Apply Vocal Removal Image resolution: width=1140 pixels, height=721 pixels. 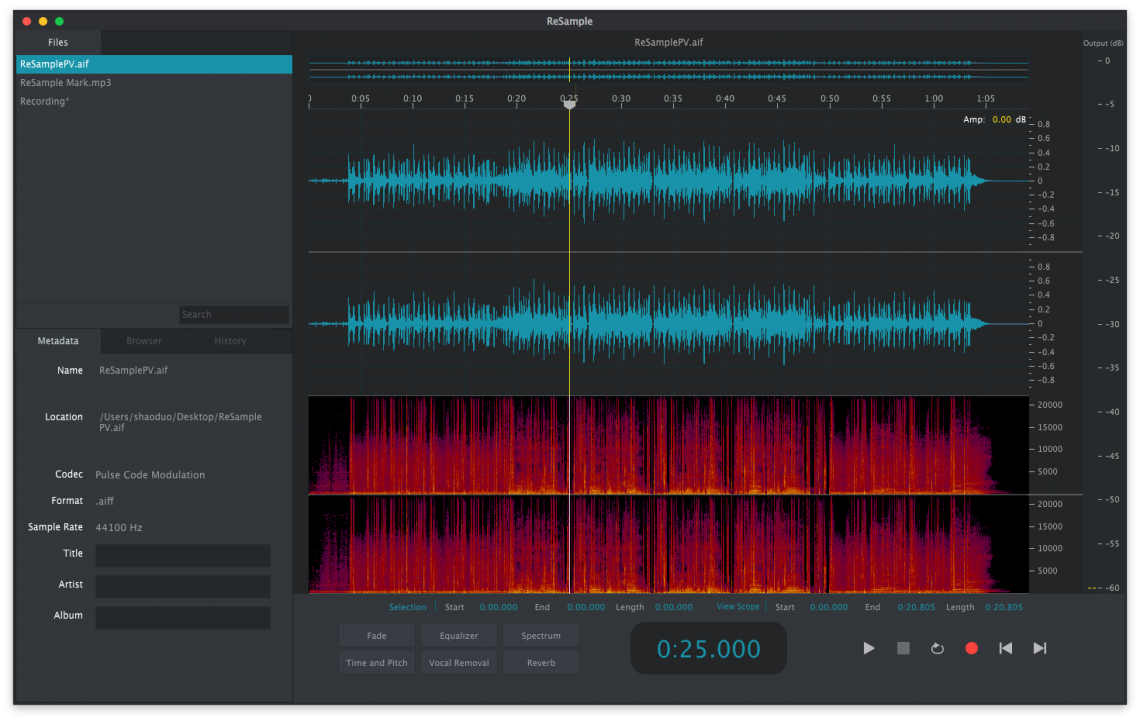(459, 663)
